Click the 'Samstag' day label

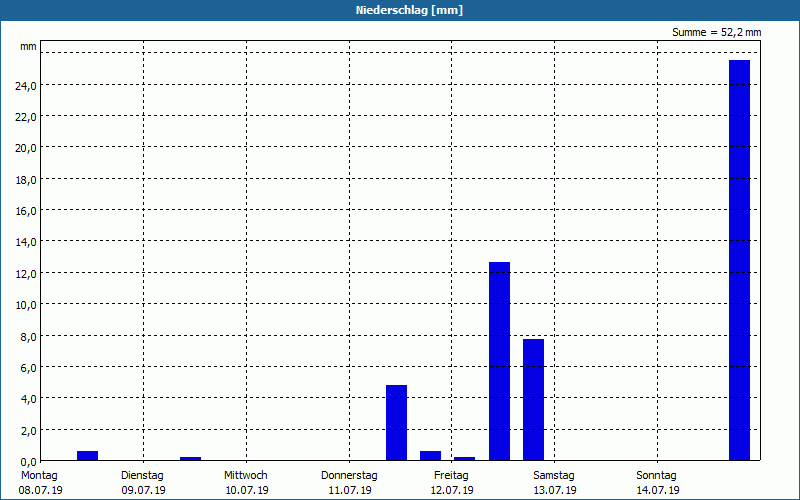click(554, 476)
